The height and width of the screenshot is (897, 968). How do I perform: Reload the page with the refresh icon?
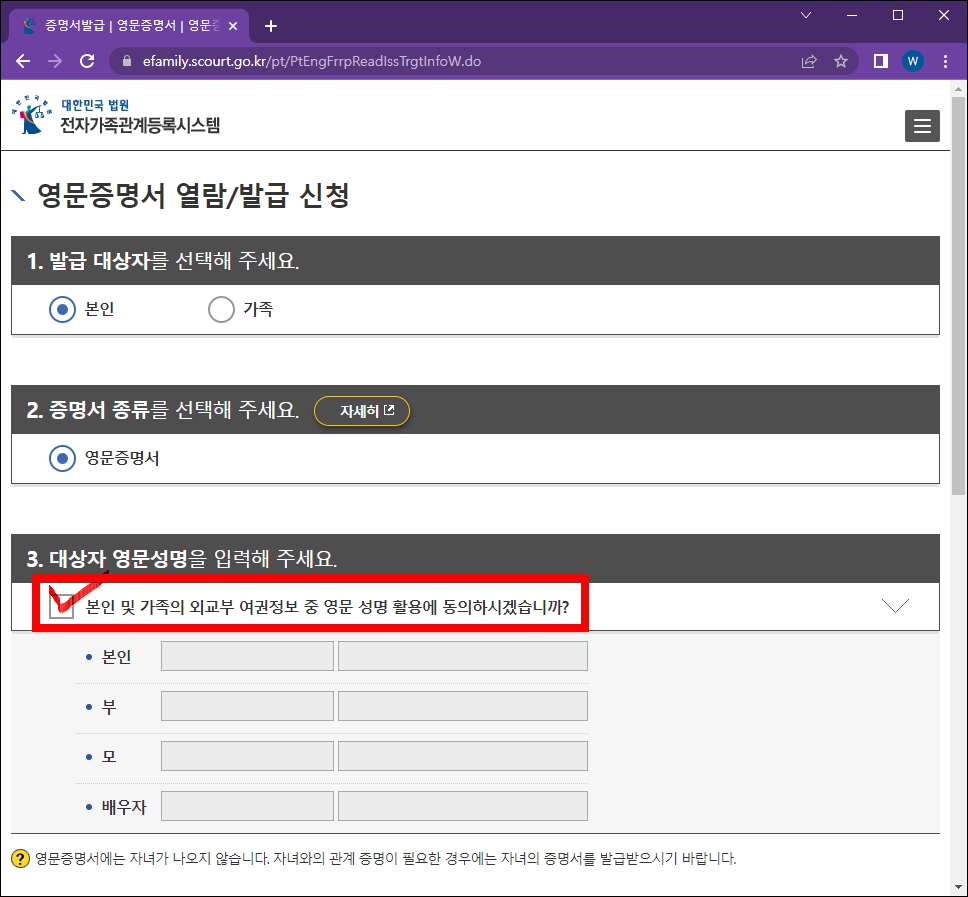coord(87,61)
